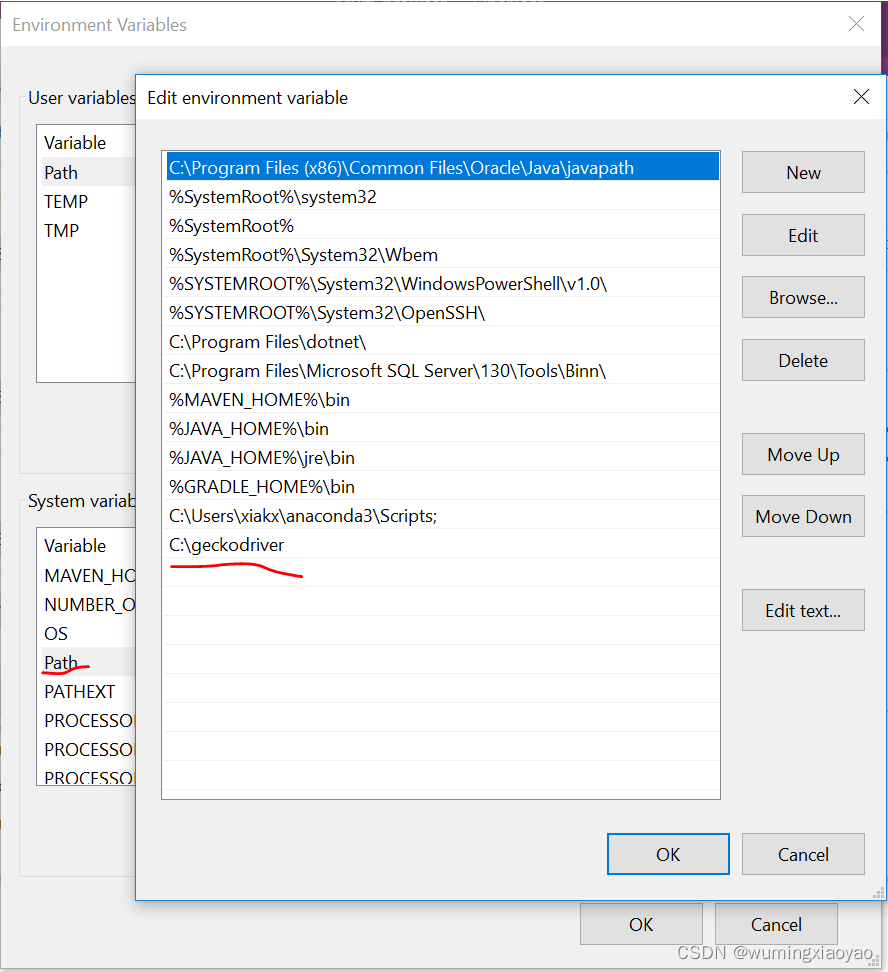The height and width of the screenshot is (972, 888).
Task: Select OS system variable row
Action: (x=88, y=634)
